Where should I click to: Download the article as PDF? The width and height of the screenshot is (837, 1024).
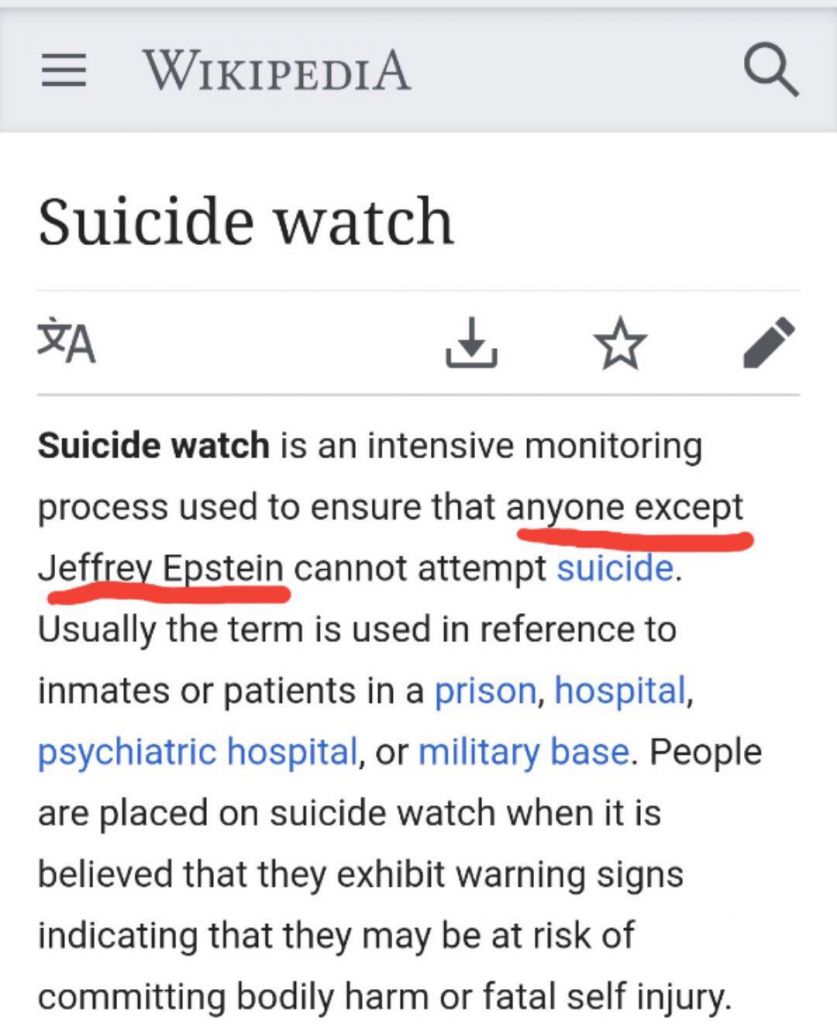coord(471,342)
